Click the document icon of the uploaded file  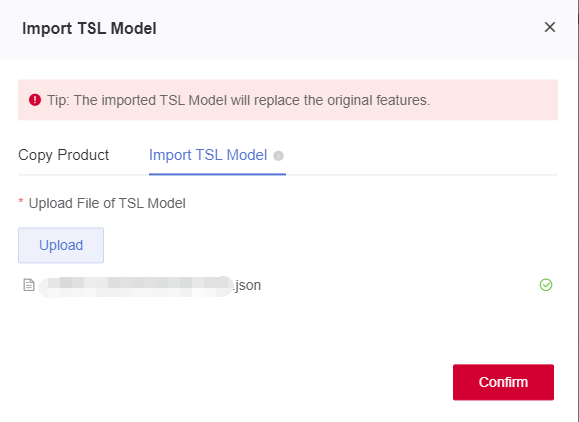[29, 285]
